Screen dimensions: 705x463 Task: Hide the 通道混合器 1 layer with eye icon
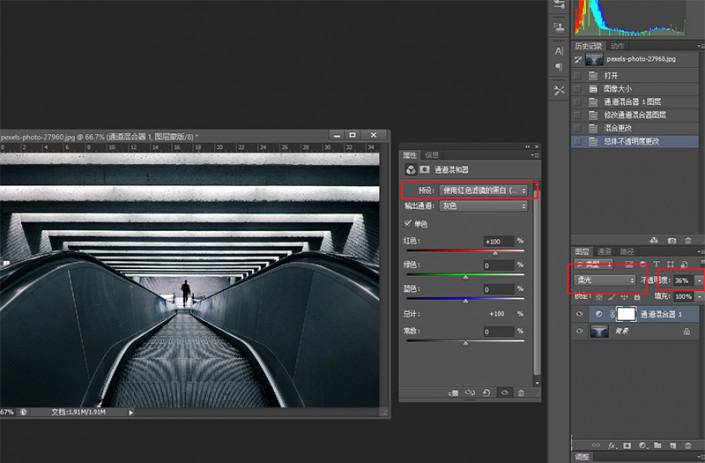pos(580,314)
